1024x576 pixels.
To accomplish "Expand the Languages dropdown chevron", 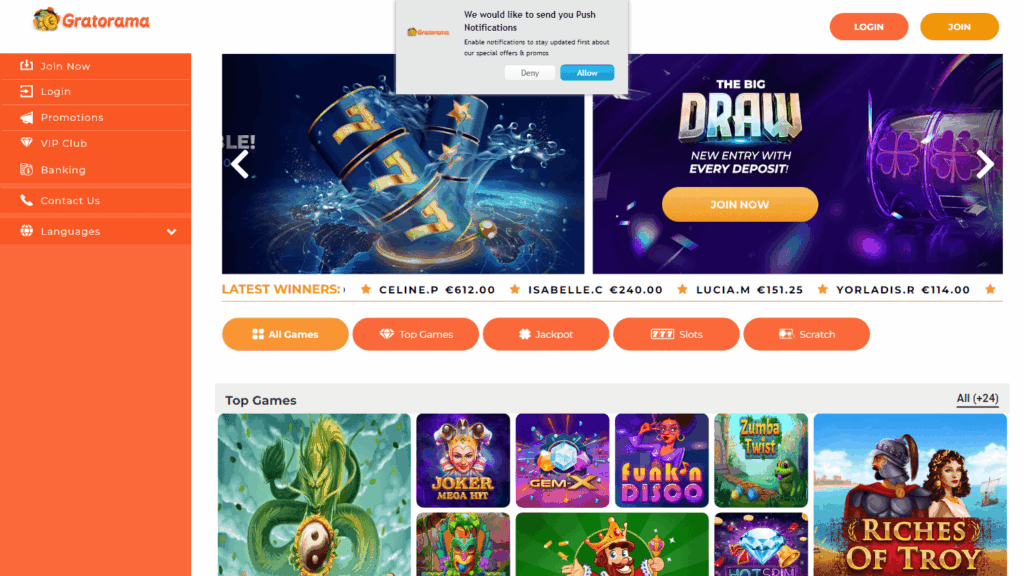I will [x=171, y=232].
